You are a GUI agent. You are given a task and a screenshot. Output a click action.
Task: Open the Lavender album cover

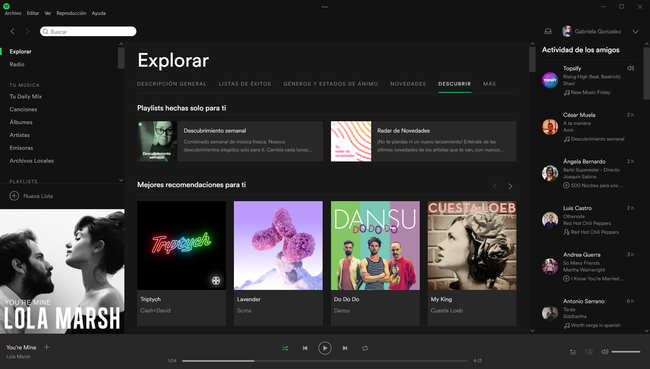[x=278, y=245]
